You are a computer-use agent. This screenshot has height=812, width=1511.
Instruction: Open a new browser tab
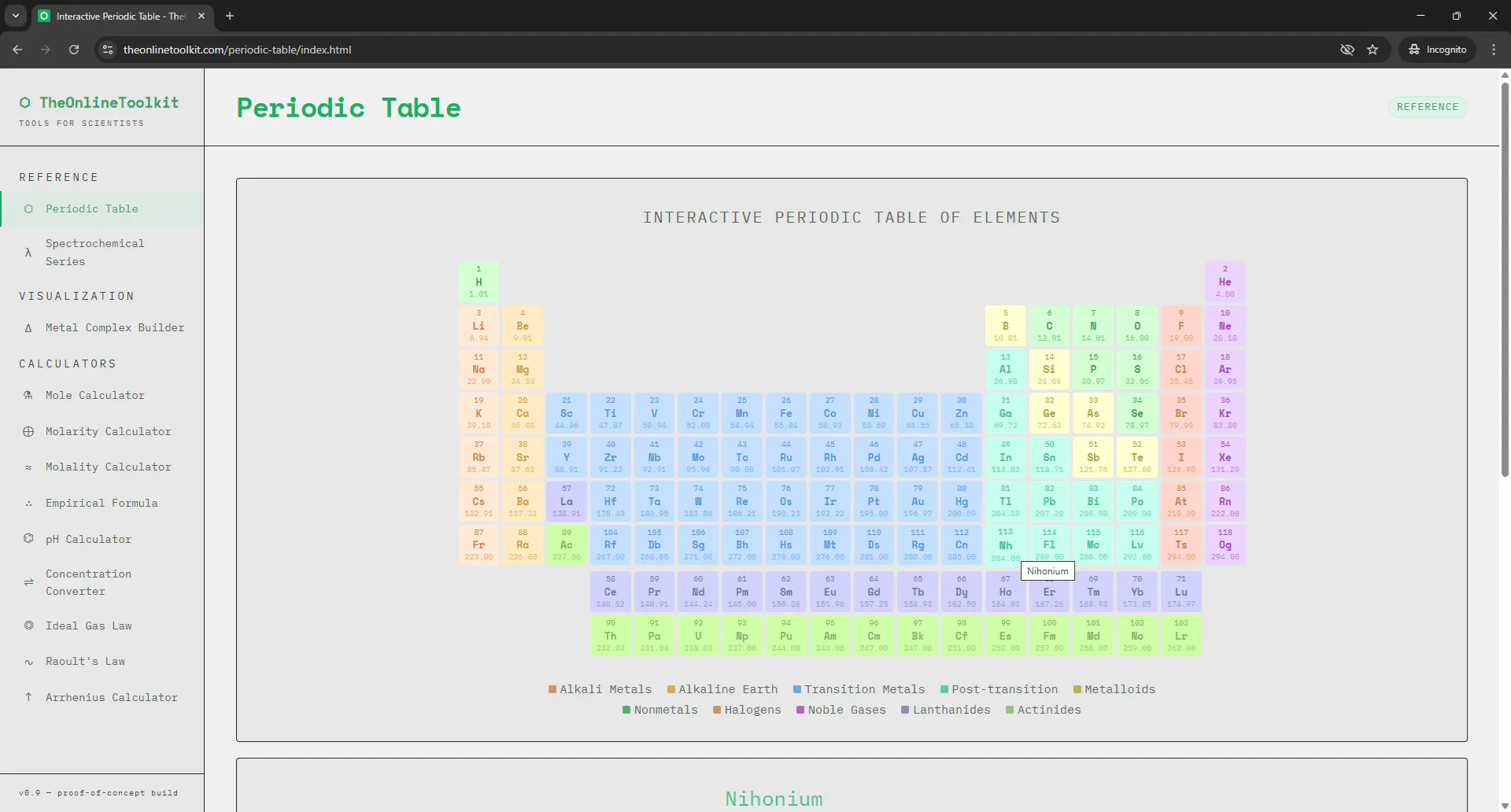click(x=230, y=16)
